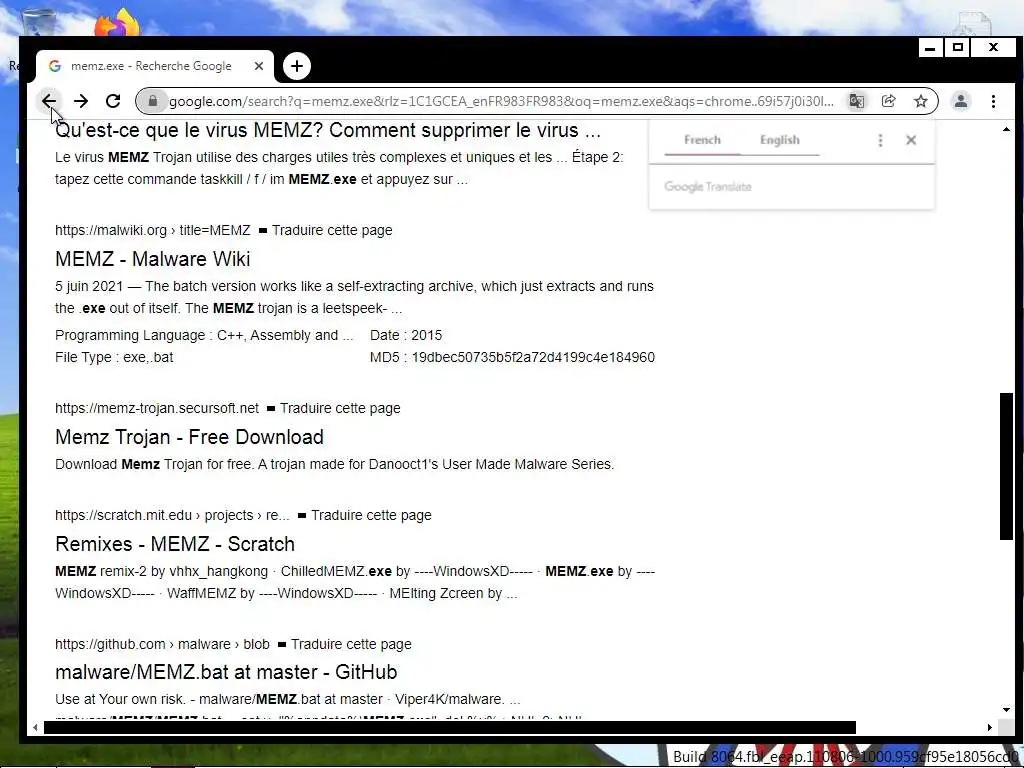The height and width of the screenshot is (768, 1024).
Task: Reload the Google search page
Action: click(113, 101)
